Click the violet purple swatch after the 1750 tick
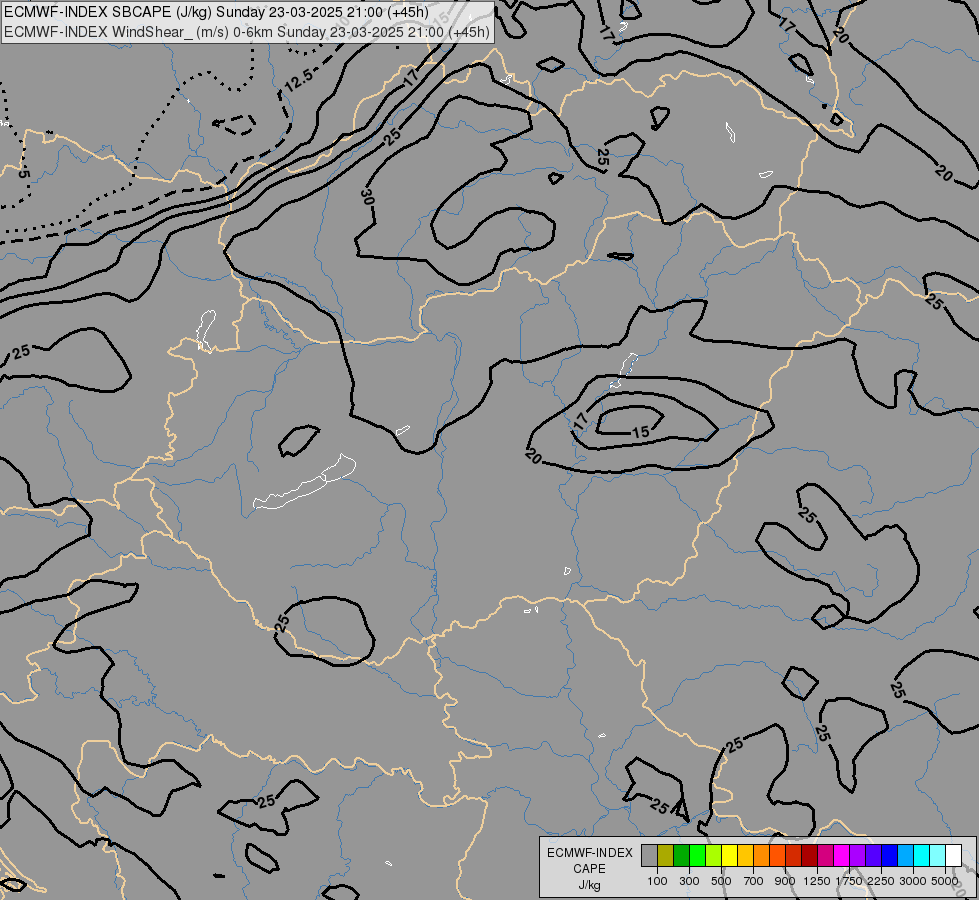 tap(858, 855)
